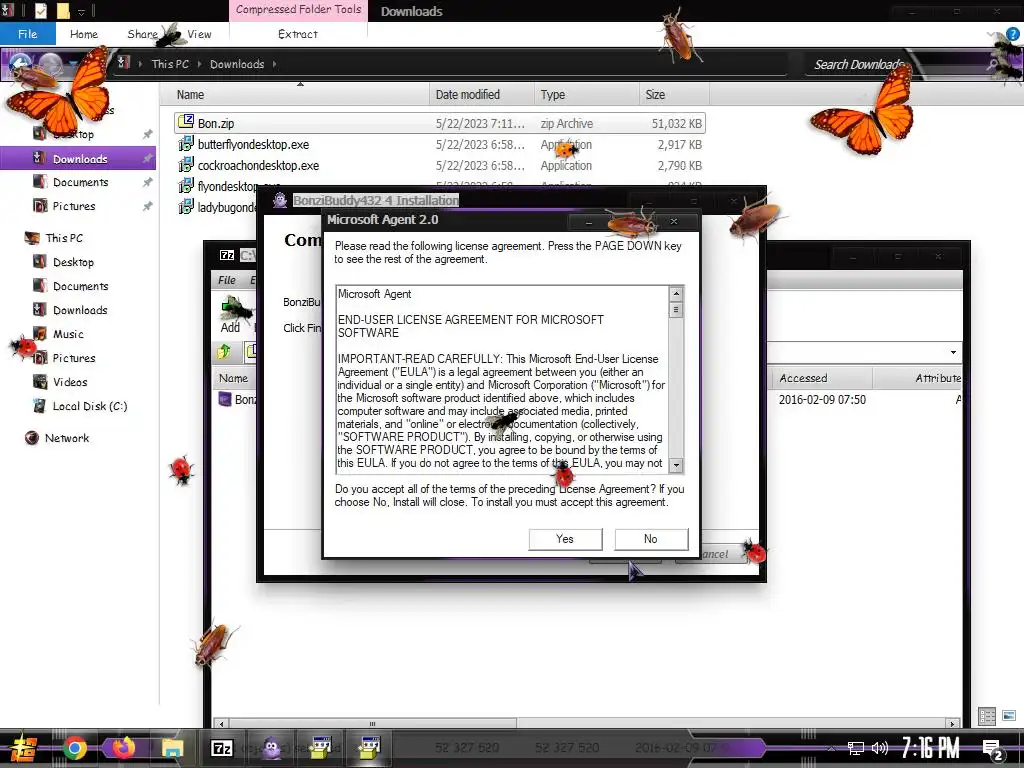Click the Properties icon in quick access toolbar
The height and width of the screenshot is (768, 1024).
pyautogui.click(x=40, y=10)
